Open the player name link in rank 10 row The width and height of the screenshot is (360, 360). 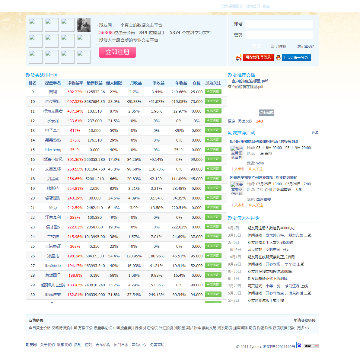53,102
